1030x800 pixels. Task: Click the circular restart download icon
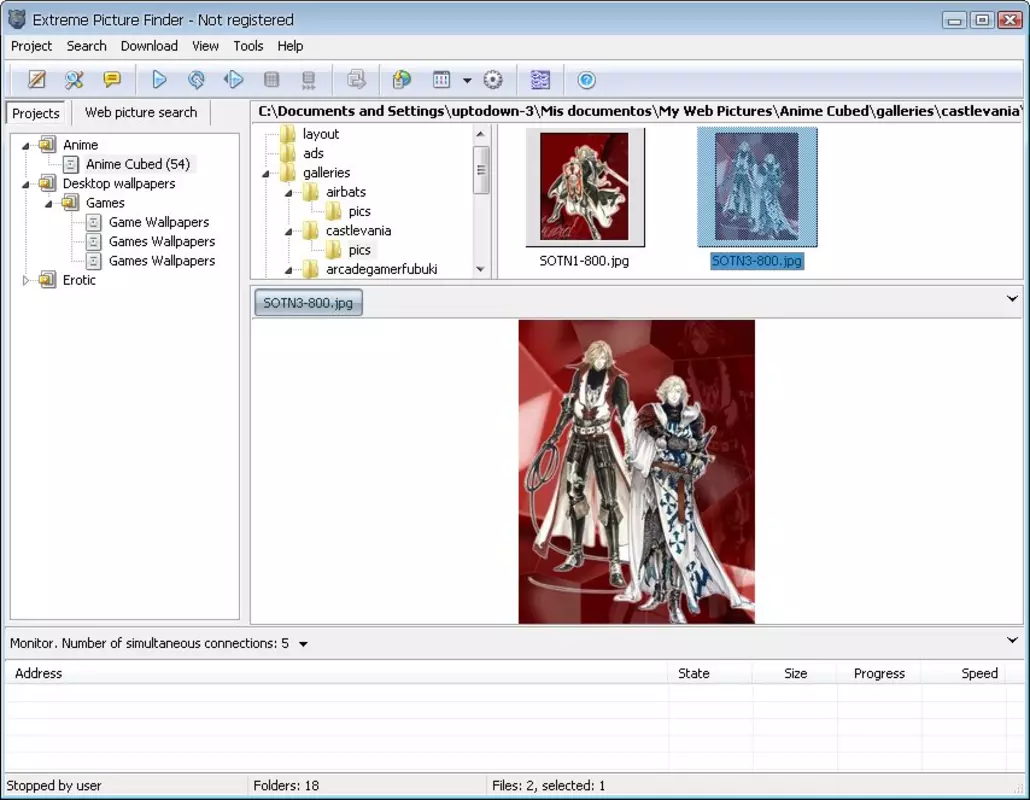coord(196,80)
